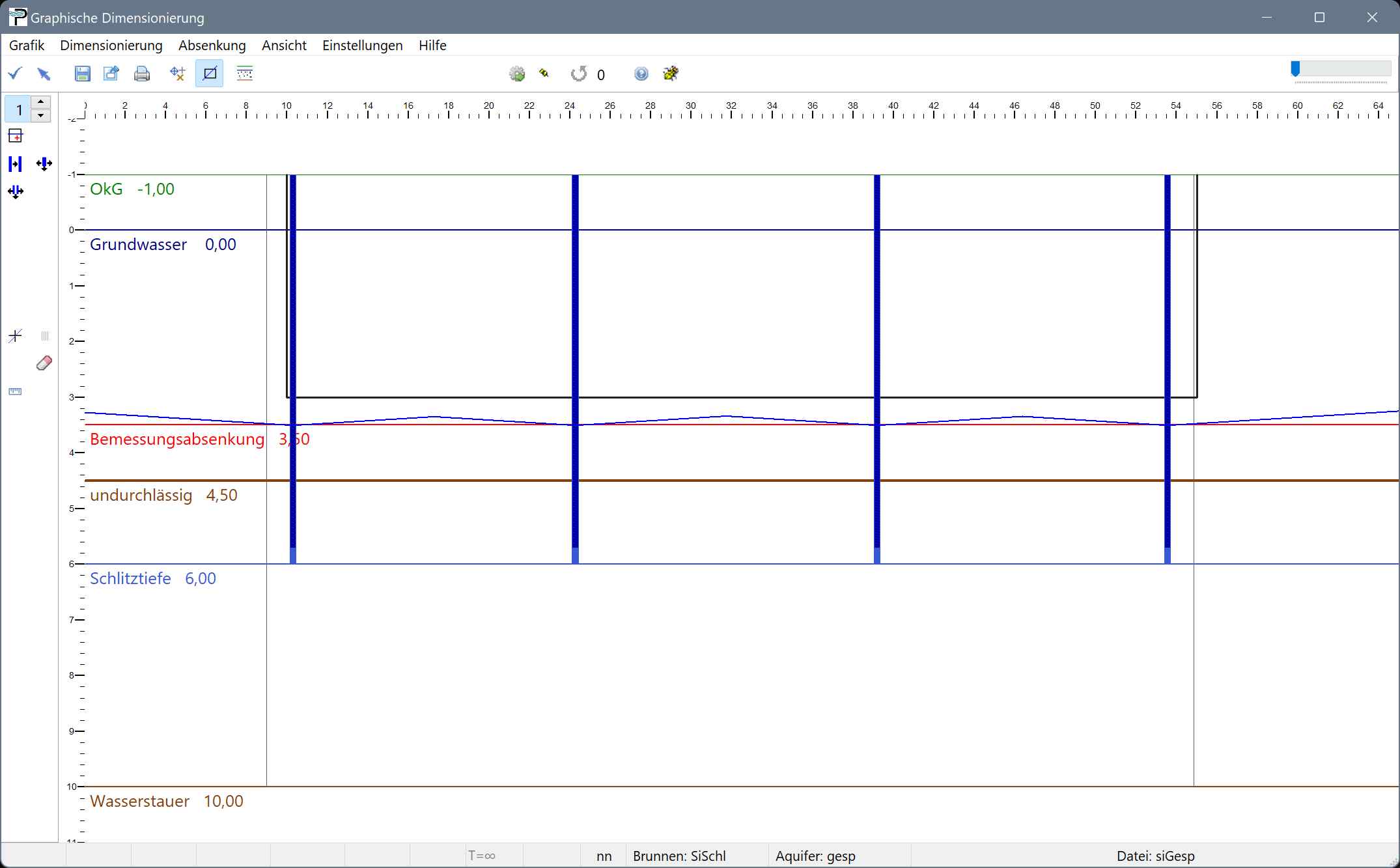
Task: Increase the number spinner value
Action: click(x=41, y=102)
